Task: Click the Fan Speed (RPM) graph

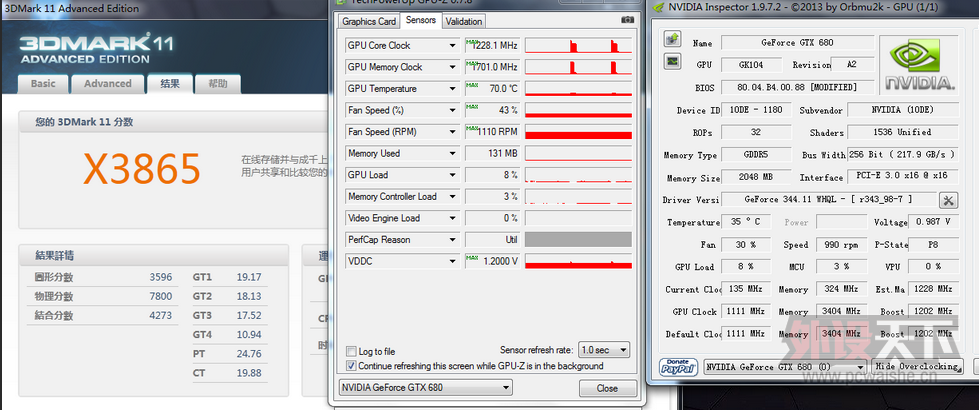Action: [x=578, y=132]
